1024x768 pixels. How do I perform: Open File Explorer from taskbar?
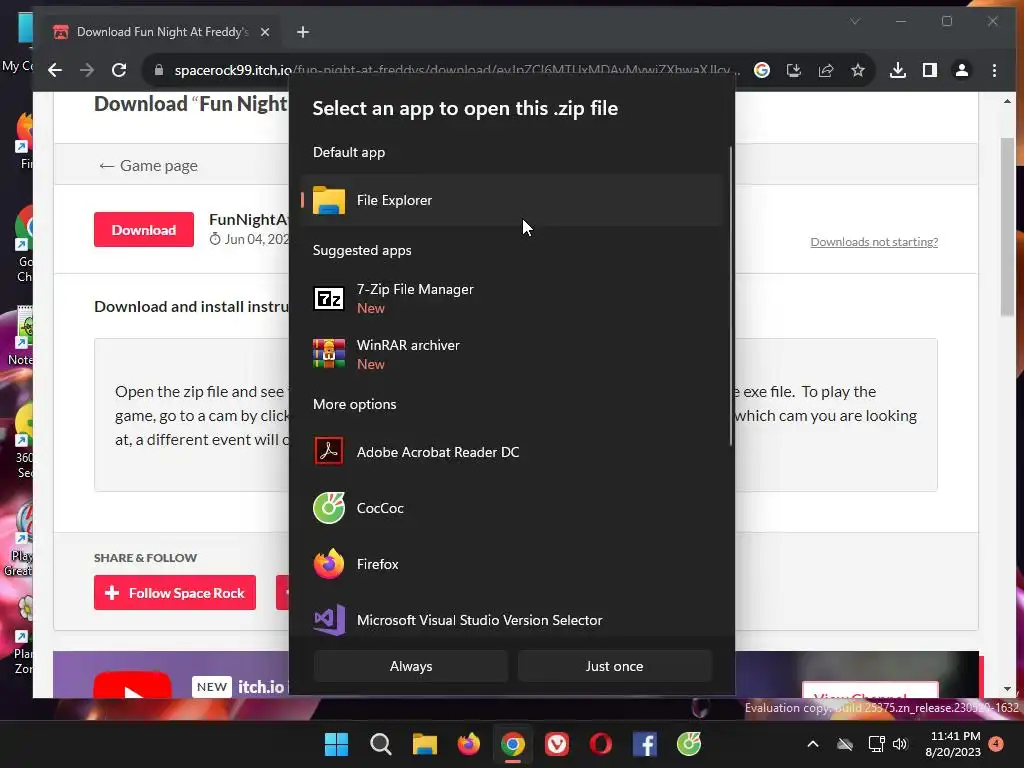(424, 744)
